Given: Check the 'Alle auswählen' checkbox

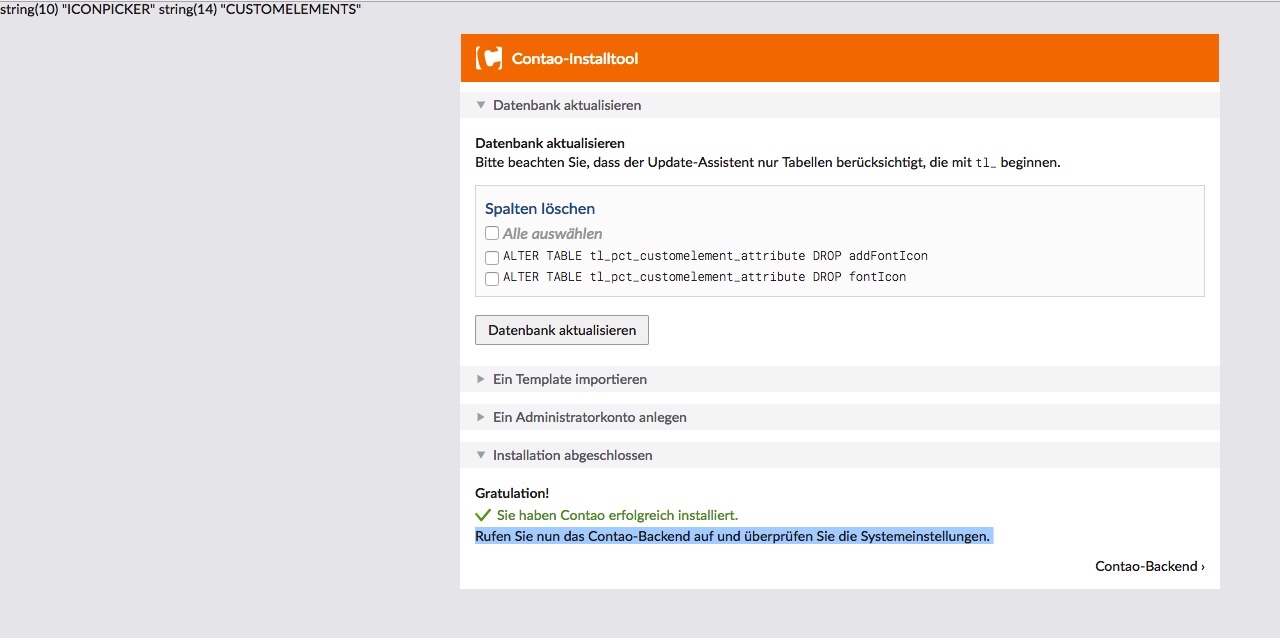Looking at the screenshot, I should click(x=492, y=233).
